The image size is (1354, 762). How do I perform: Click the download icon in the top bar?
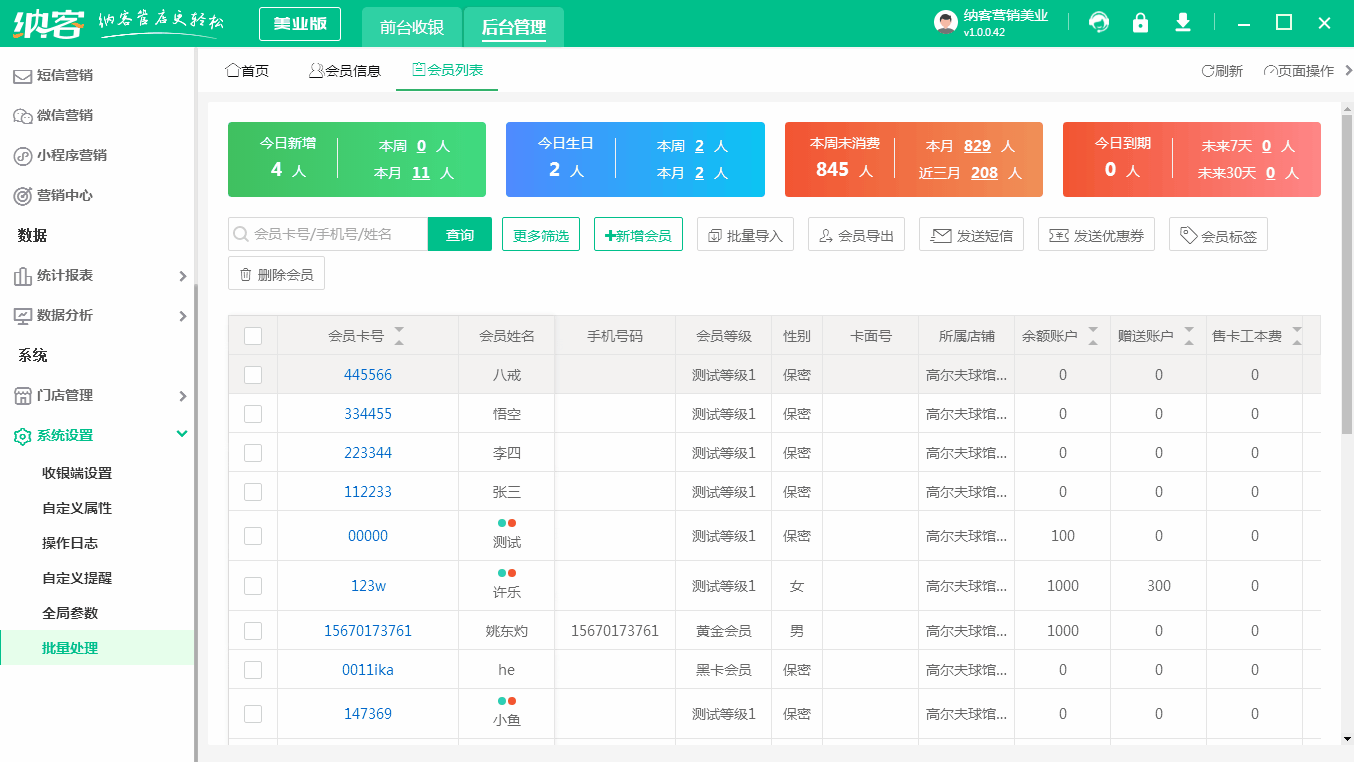[x=1183, y=21]
